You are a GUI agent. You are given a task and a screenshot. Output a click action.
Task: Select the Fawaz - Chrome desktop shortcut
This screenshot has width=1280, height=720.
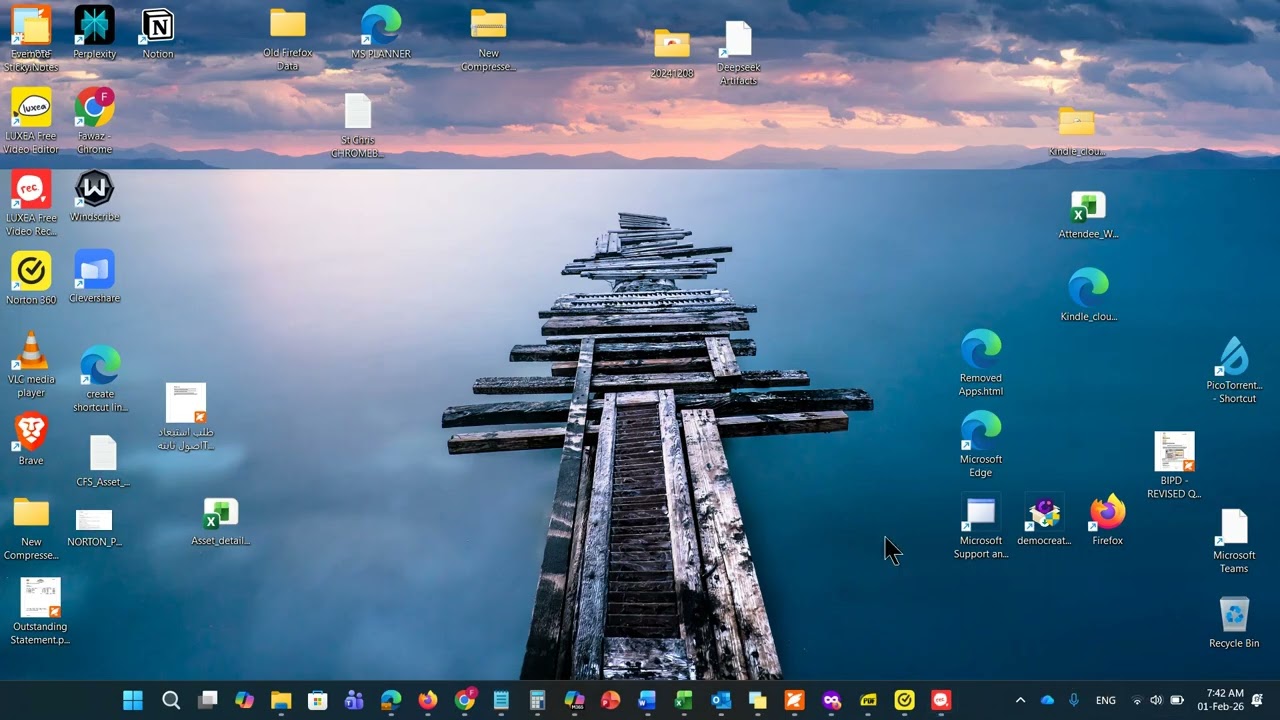click(x=94, y=121)
